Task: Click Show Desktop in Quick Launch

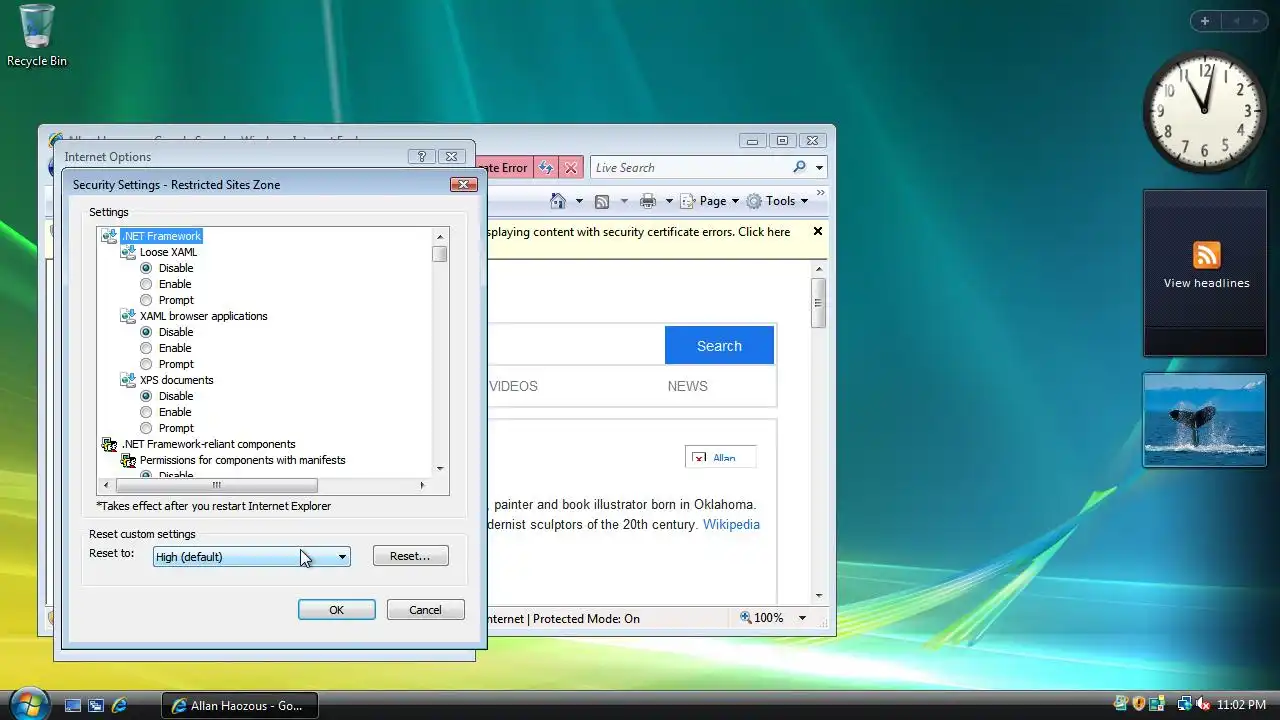Action: coord(73,705)
